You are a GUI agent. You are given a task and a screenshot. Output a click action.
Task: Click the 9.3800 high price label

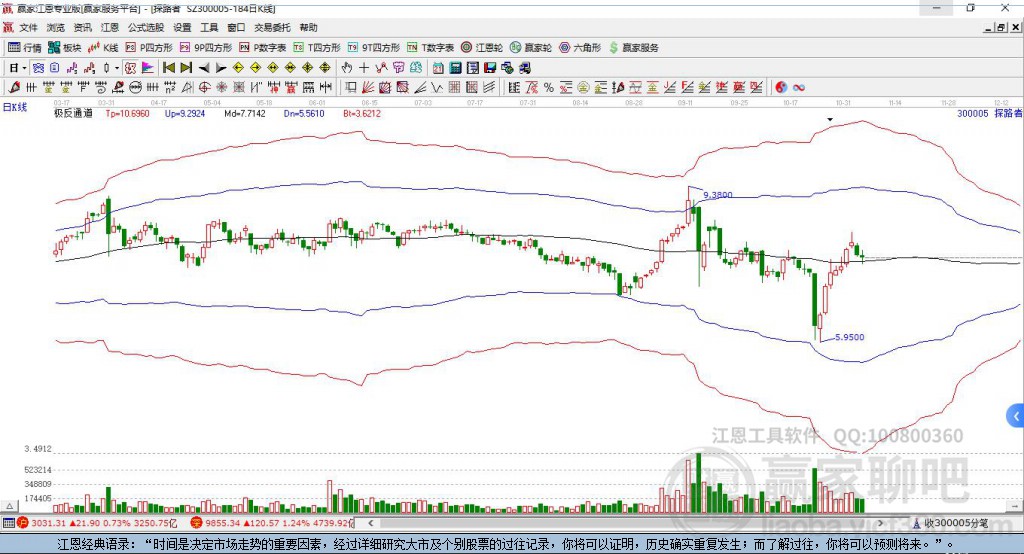click(718, 195)
